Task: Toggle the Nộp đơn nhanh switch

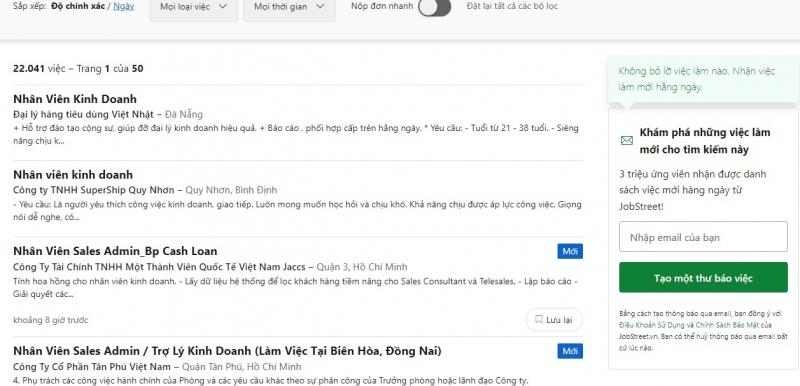Action: click(434, 7)
